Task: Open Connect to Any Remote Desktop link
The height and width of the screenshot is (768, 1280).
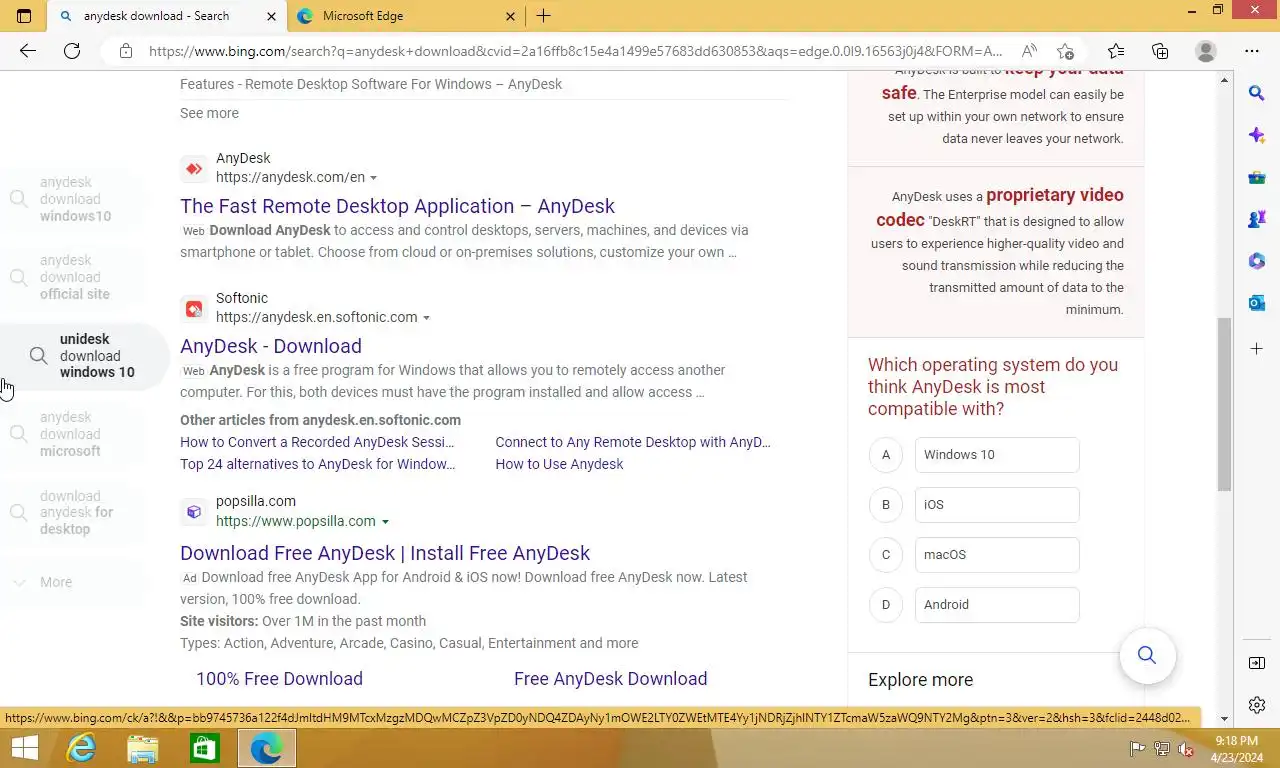Action: [x=633, y=442]
